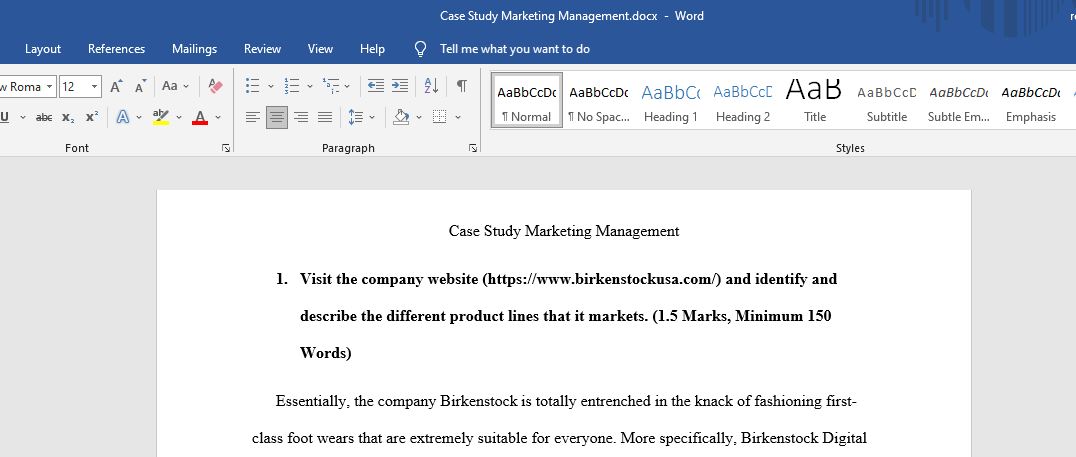The image size is (1076, 457).
Task: Expand borders dropdown arrow
Action: (x=458, y=117)
